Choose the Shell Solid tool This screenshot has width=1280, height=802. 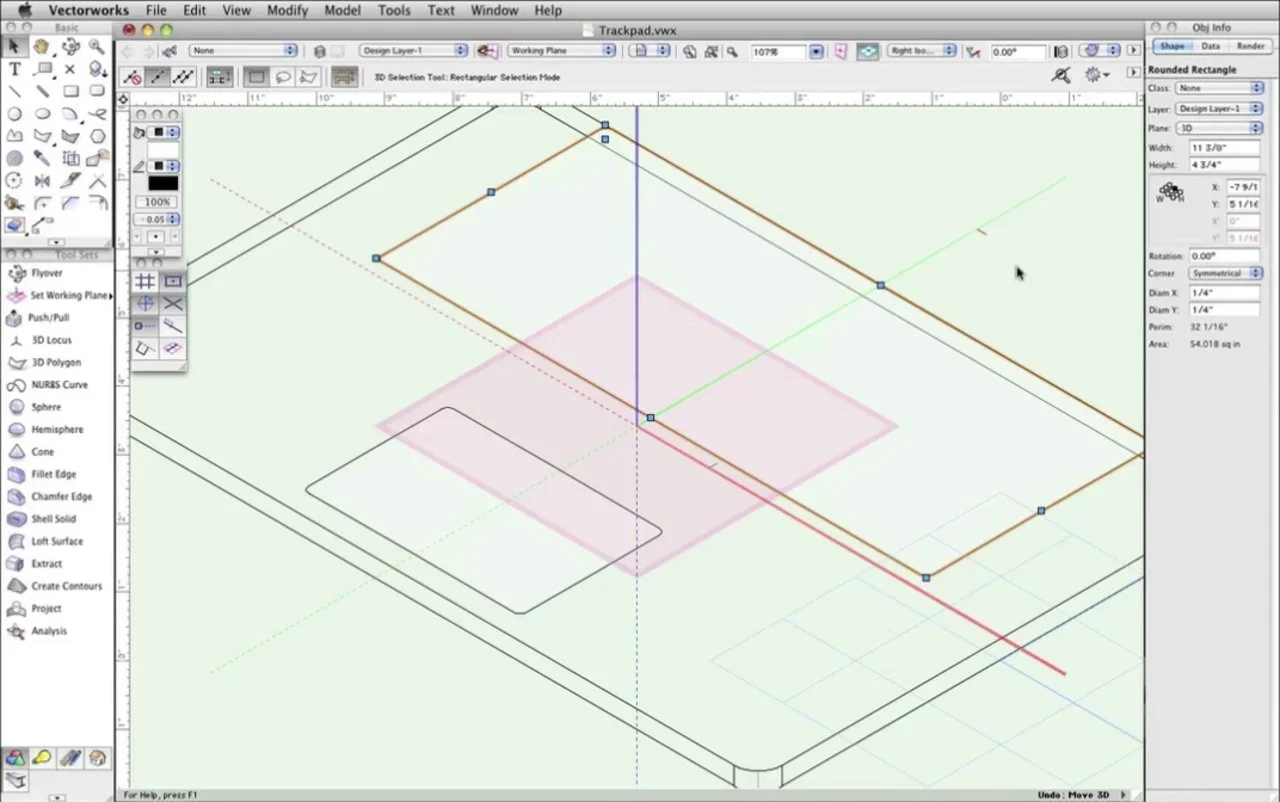(x=53, y=519)
